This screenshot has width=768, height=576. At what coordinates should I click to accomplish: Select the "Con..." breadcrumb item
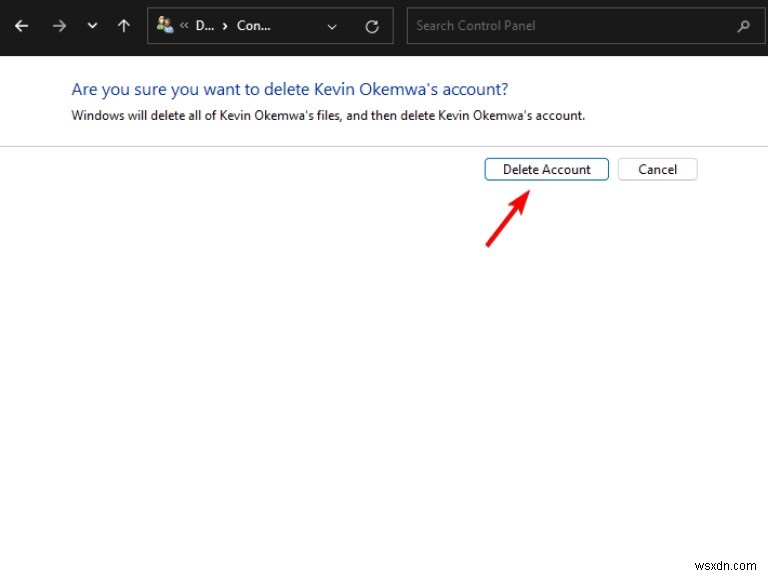pos(254,26)
